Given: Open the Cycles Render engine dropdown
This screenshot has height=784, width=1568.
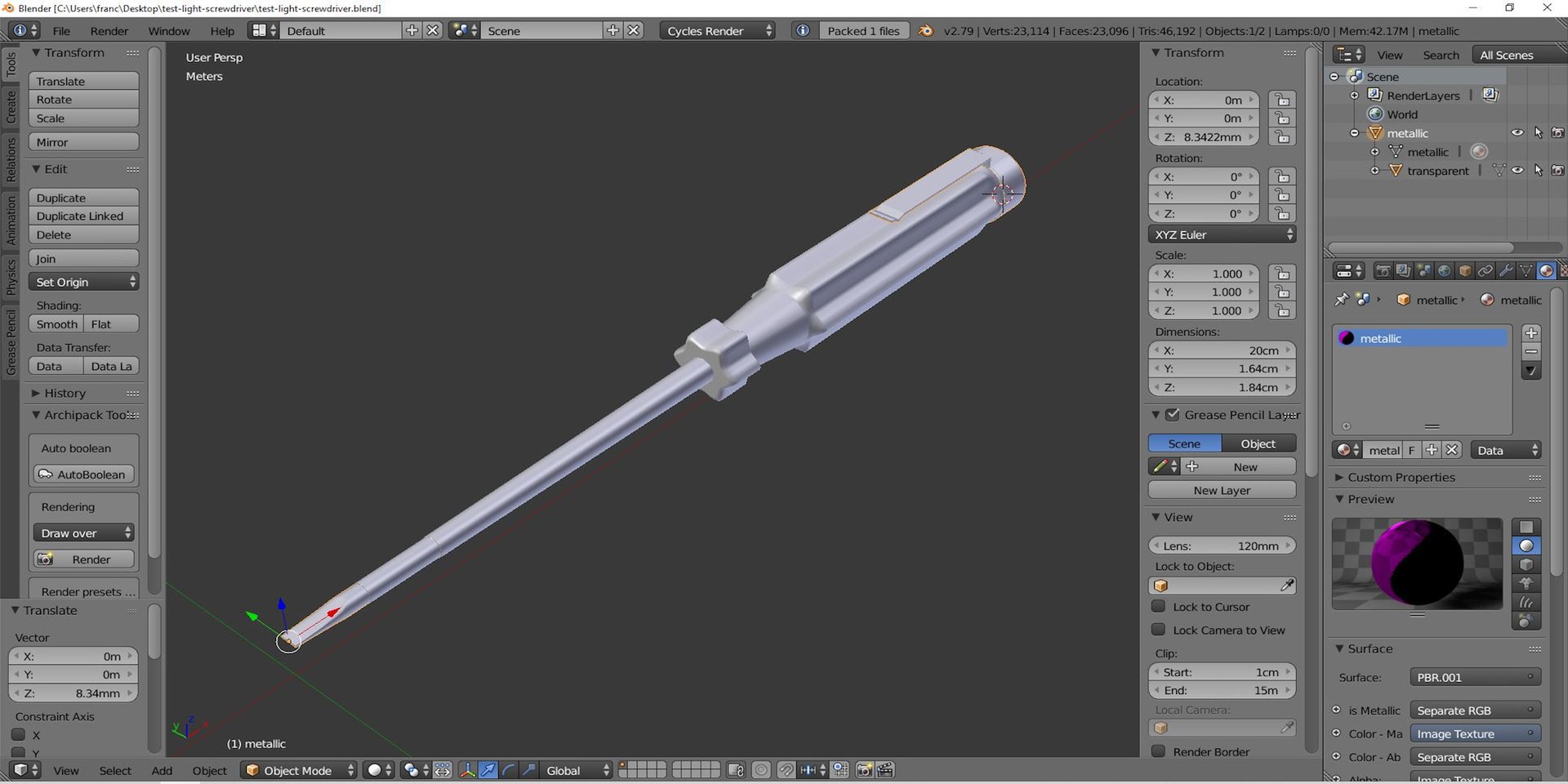Looking at the screenshot, I should 717,30.
